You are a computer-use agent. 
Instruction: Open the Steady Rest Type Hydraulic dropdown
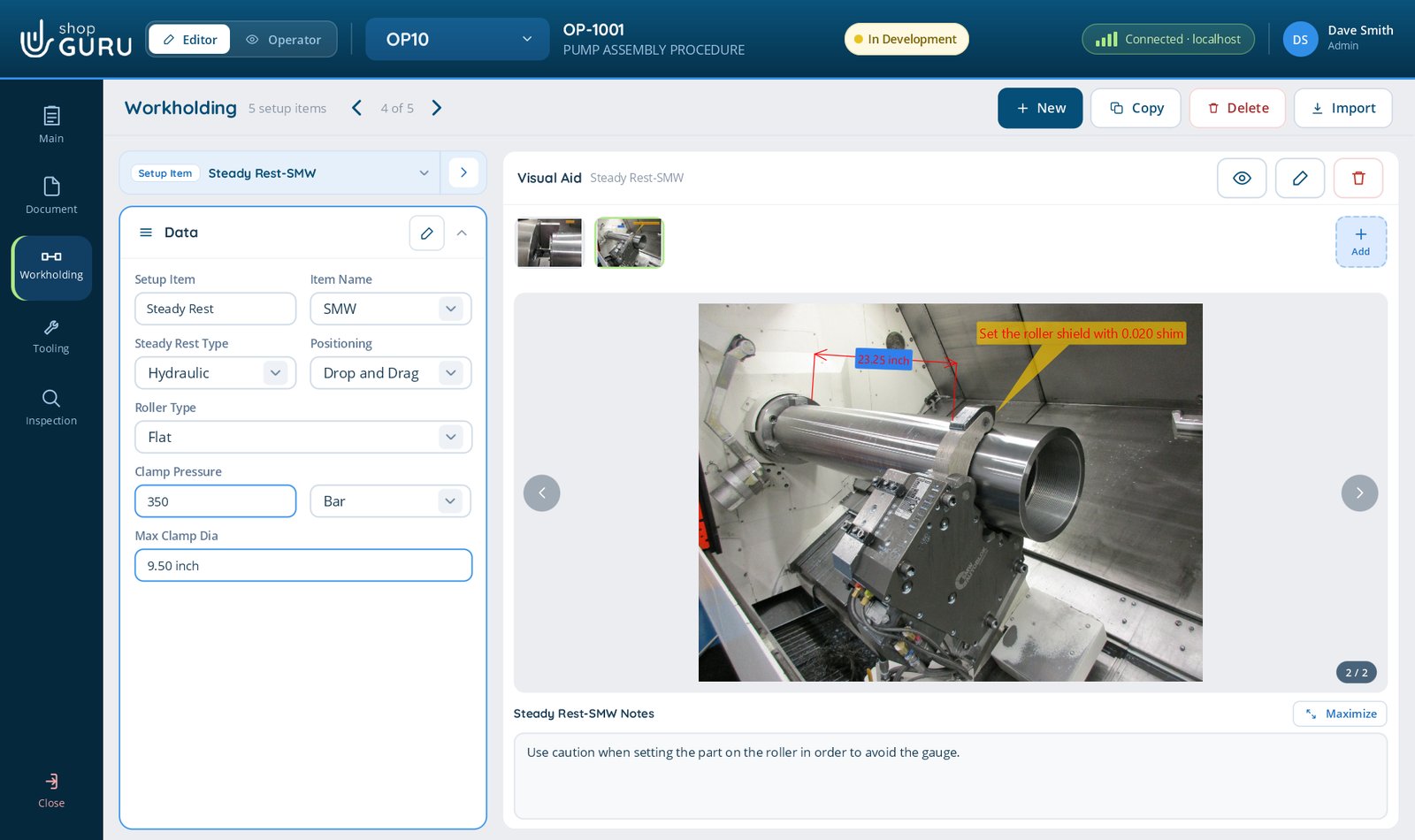(x=215, y=373)
